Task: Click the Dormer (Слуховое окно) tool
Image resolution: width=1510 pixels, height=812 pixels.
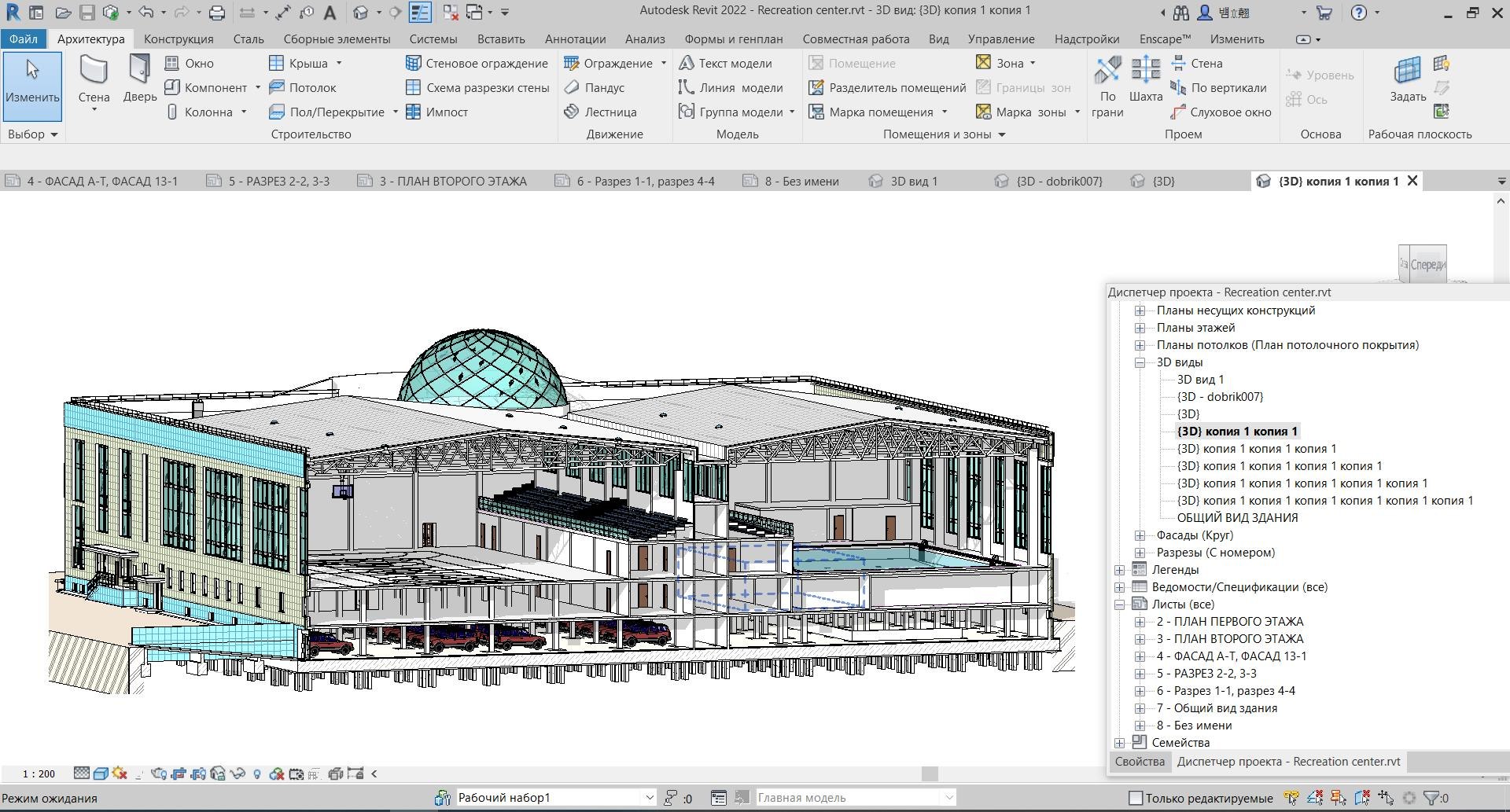Action: point(1221,112)
